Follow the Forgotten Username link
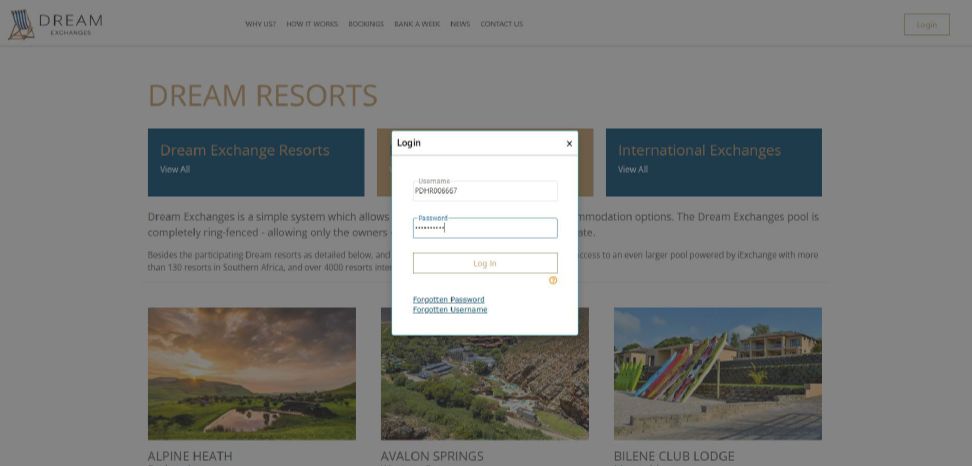 pos(450,310)
